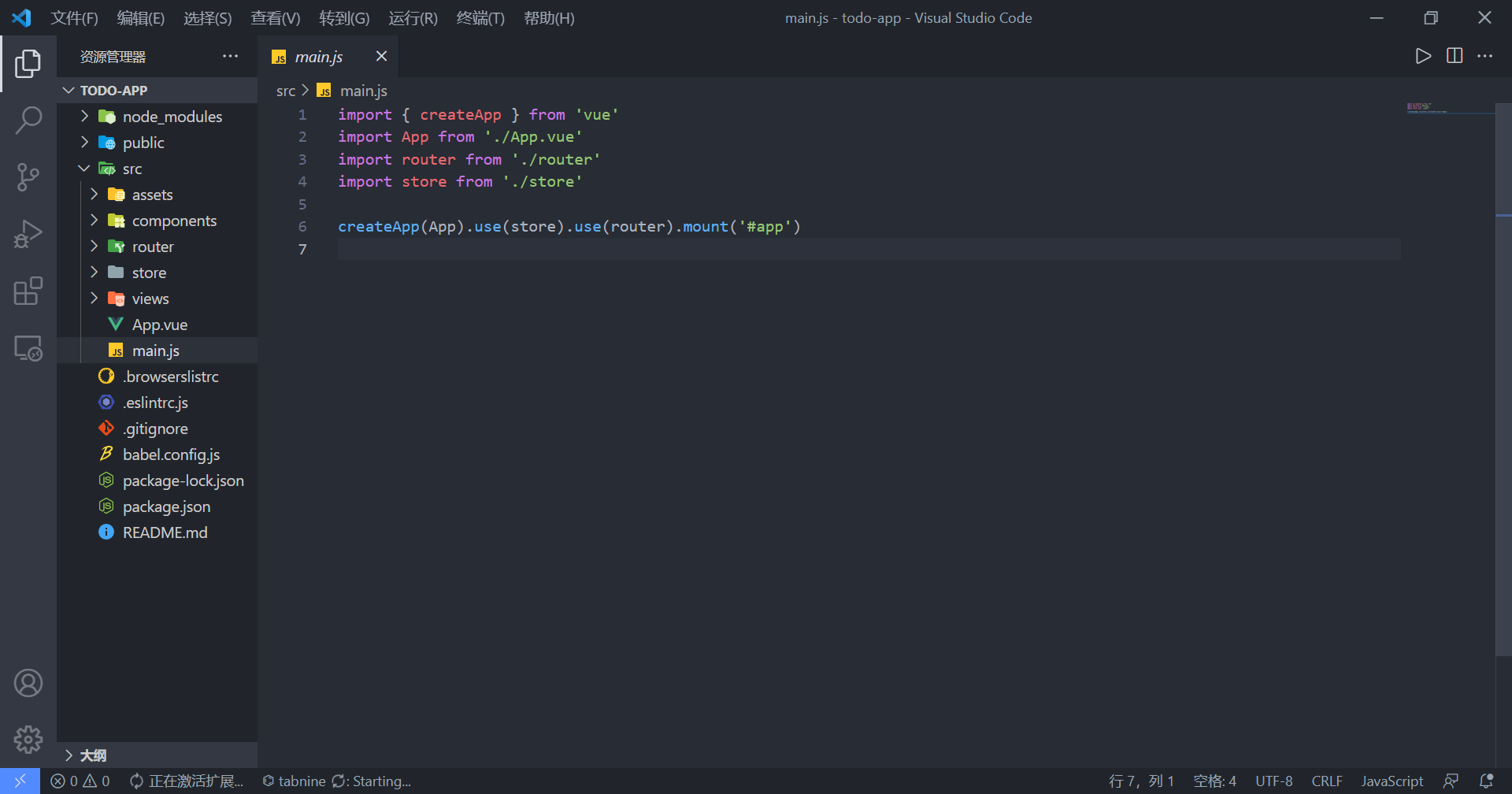Screen dimensions: 1512x794
Task: Expand the public folder
Action: tap(157, 143)
